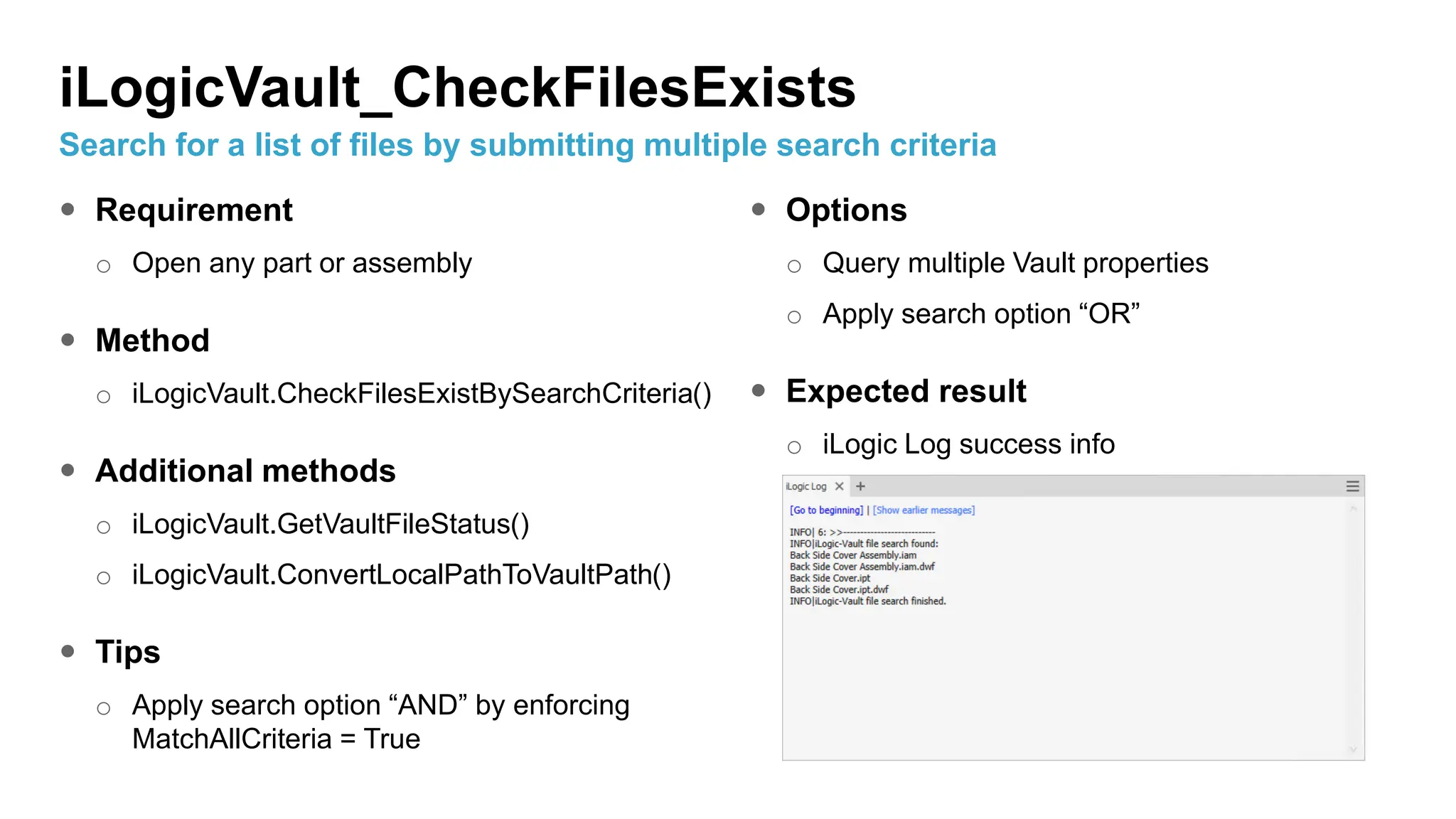Click the Expected result heading
The width and height of the screenshot is (1456, 819).
(x=906, y=392)
